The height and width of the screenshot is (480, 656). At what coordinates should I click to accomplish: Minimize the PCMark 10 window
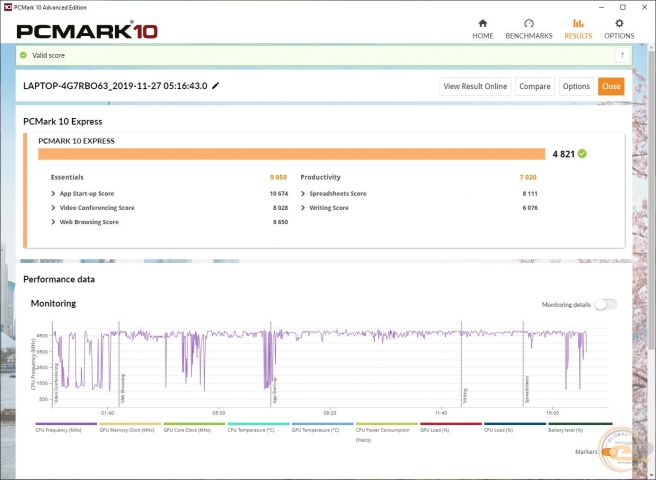pyautogui.click(x=602, y=7)
